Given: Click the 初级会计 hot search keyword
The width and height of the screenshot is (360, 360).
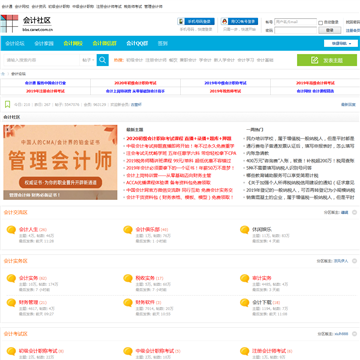Looking at the screenshot, I should [x=134, y=60].
